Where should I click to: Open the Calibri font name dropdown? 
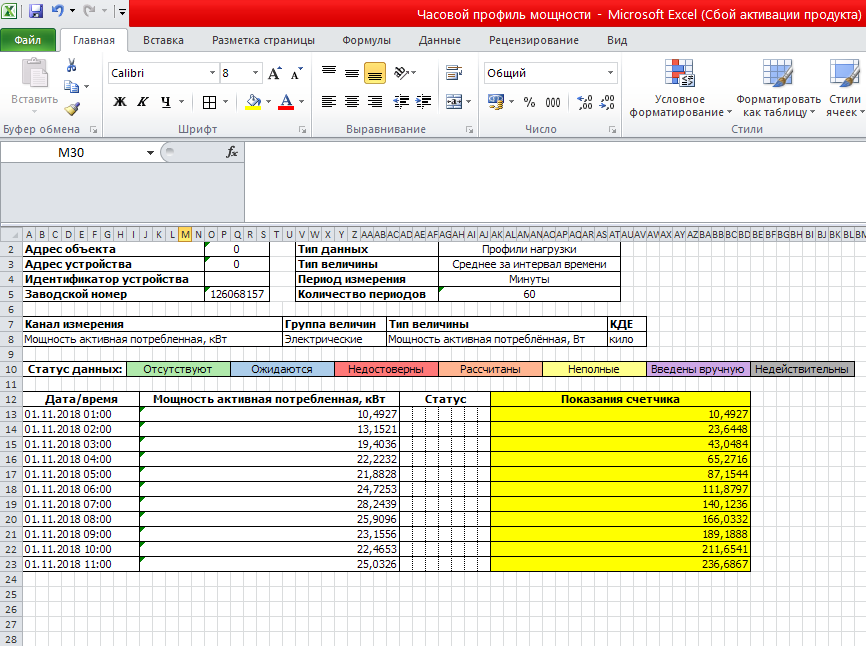click(x=212, y=73)
